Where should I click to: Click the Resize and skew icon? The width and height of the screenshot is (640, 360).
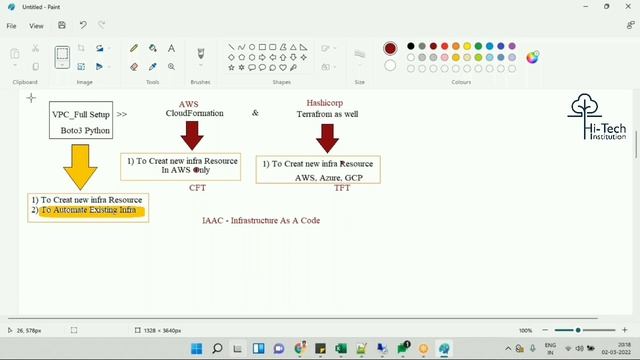(81, 67)
